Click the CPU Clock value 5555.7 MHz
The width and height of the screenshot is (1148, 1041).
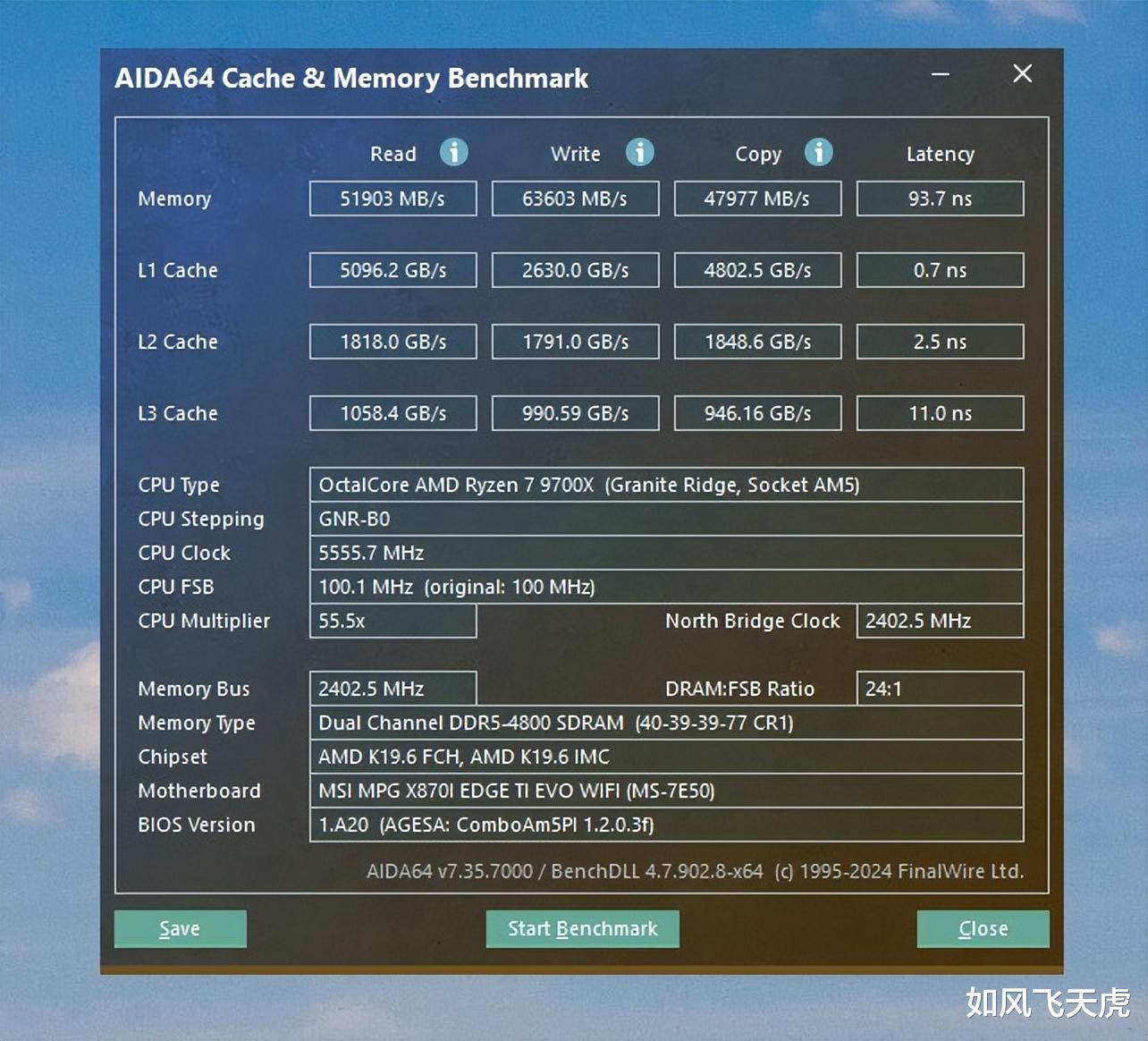pyautogui.click(x=667, y=553)
